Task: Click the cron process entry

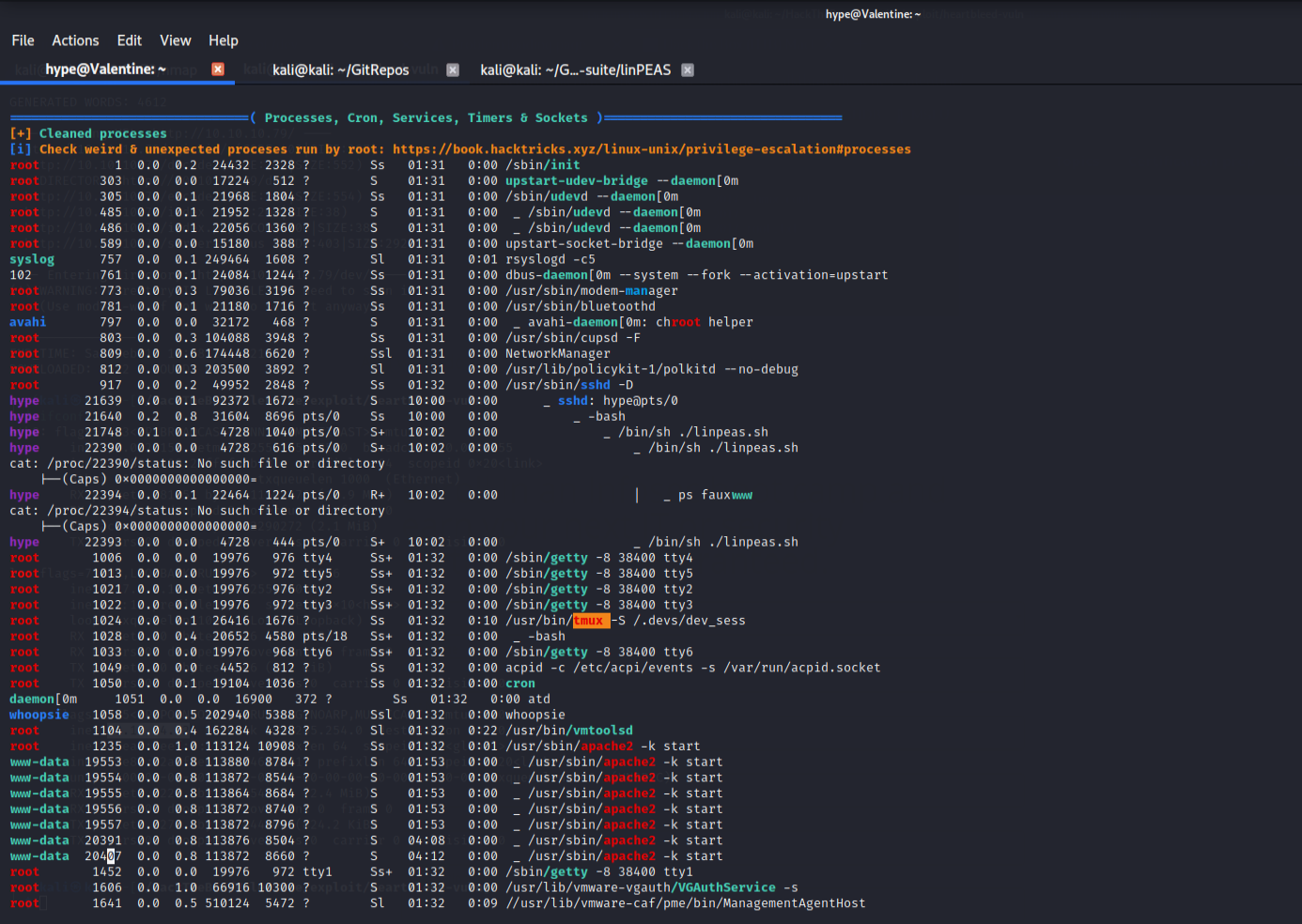Action: pos(519,683)
